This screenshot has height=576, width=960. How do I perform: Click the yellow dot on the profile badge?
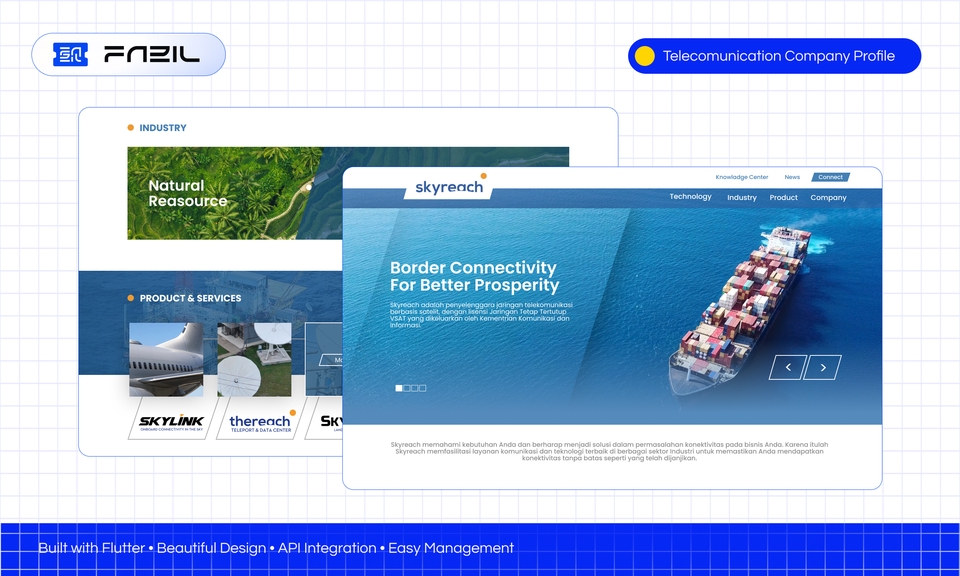pyautogui.click(x=644, y=57)
